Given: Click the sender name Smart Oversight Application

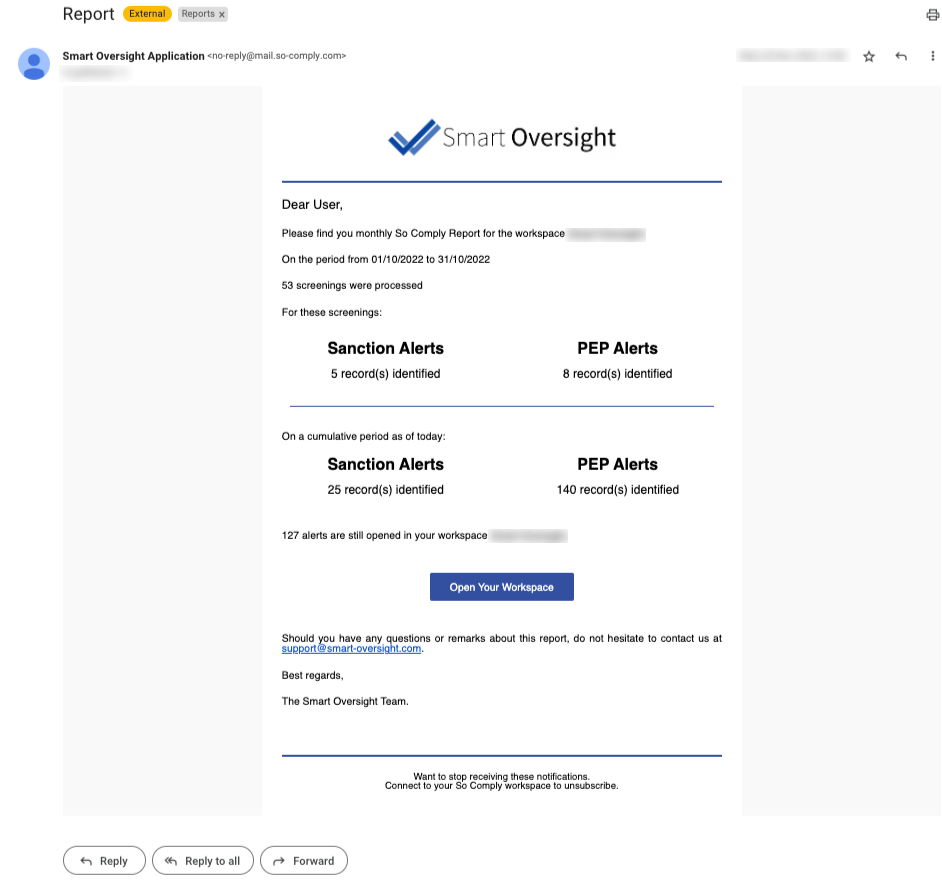Looking at the screenshot, I should pos(133,56).
